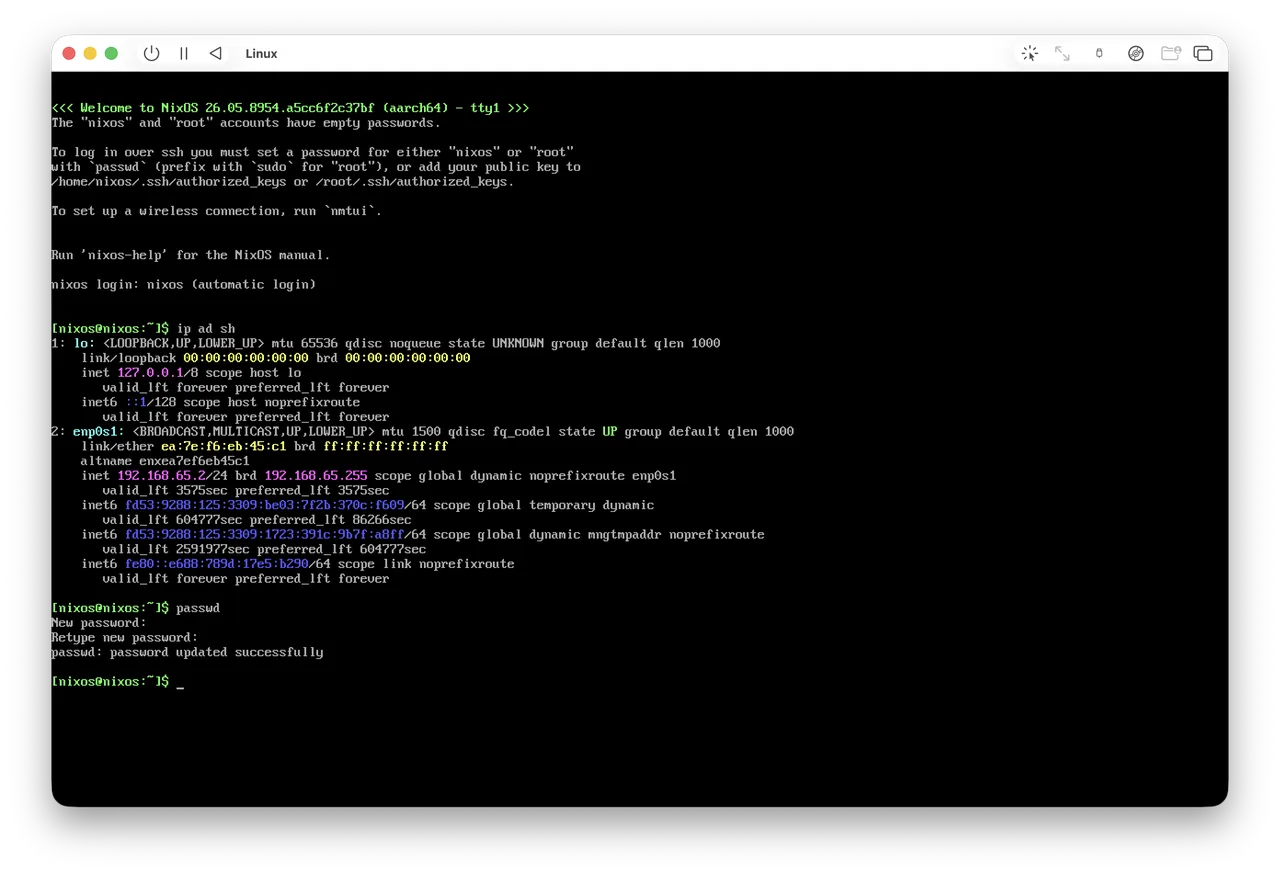Click the empty passwords notice line
Image resolution: width=1280 pixels, height=875 pixels.
(246, 123)
